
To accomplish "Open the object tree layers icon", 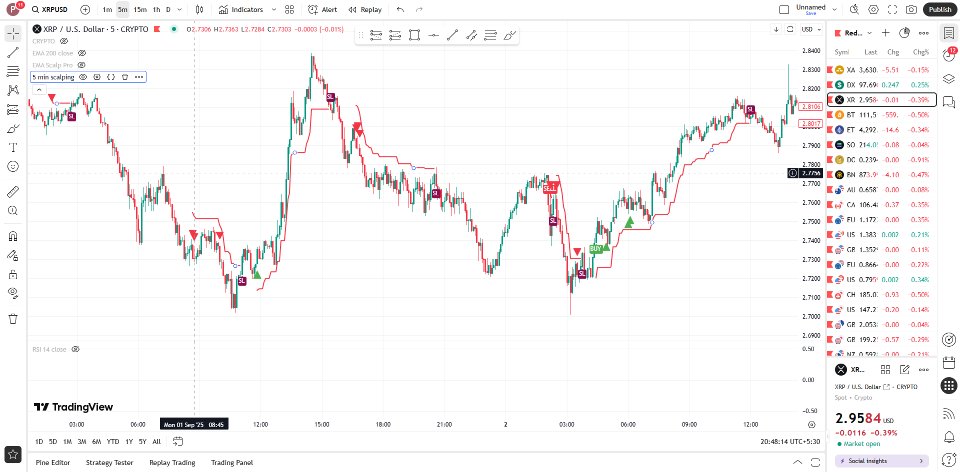I will [949, 78].
